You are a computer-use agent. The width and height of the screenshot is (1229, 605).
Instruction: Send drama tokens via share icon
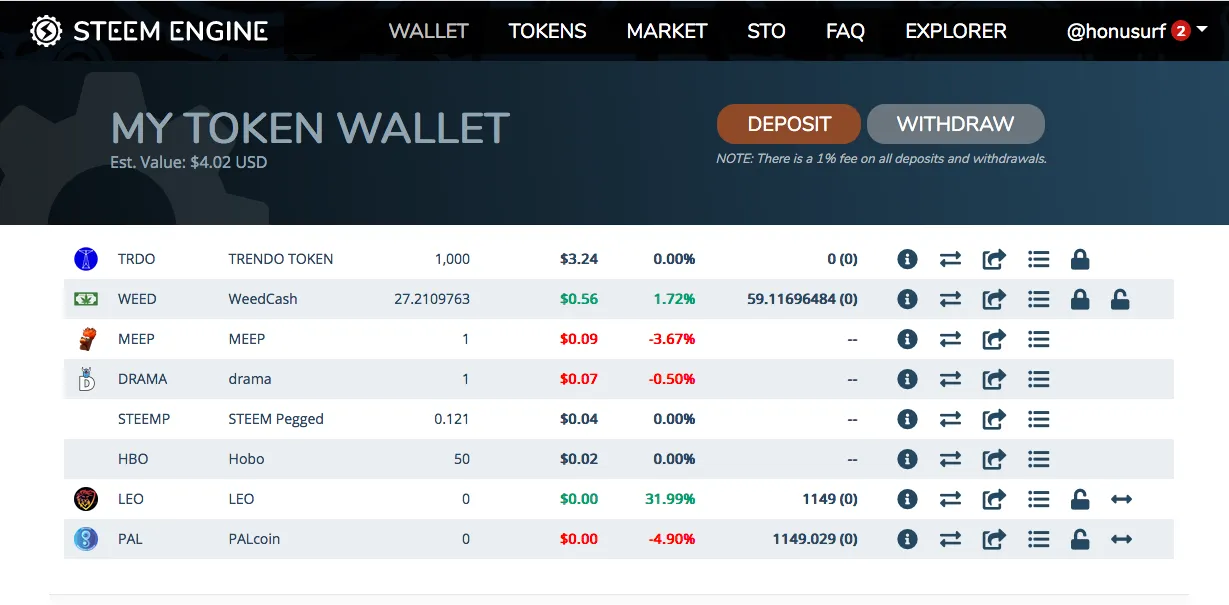(994, 379)
